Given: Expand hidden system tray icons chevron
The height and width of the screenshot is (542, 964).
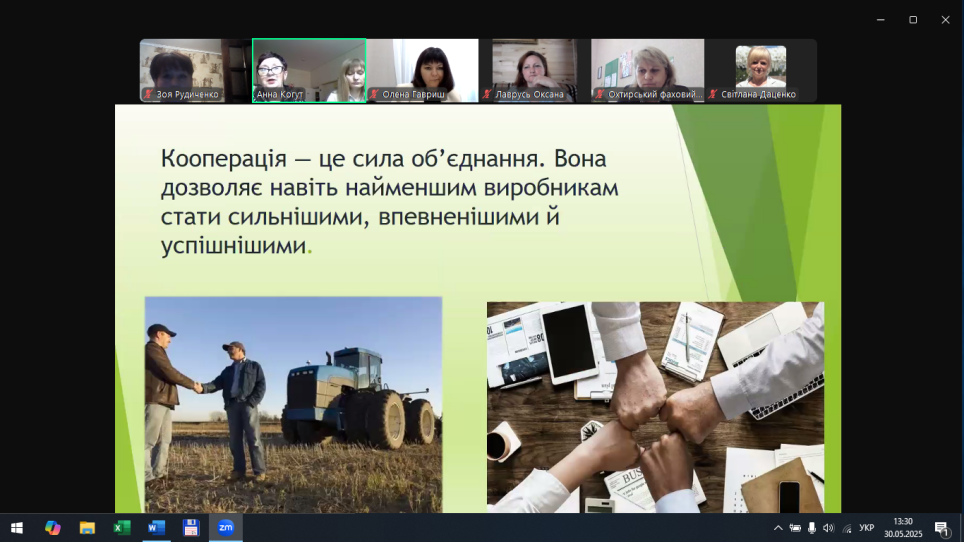Looking at the screenshot, I should [x=778, y=527].
